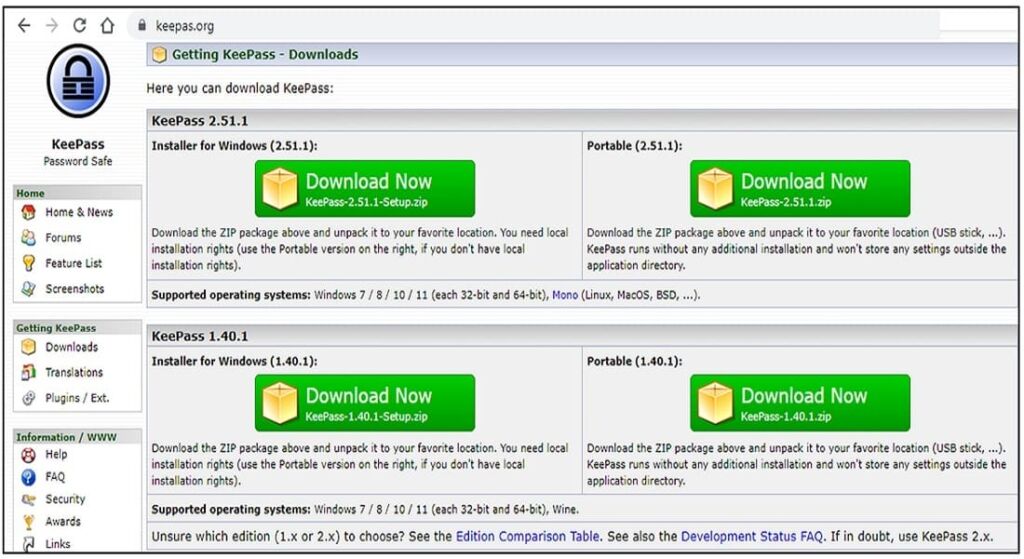Viewport: 1024px width, 559px height.
Task: Download portable KeePass-2.51.1.zip
Action: click(x=800, y=189)
